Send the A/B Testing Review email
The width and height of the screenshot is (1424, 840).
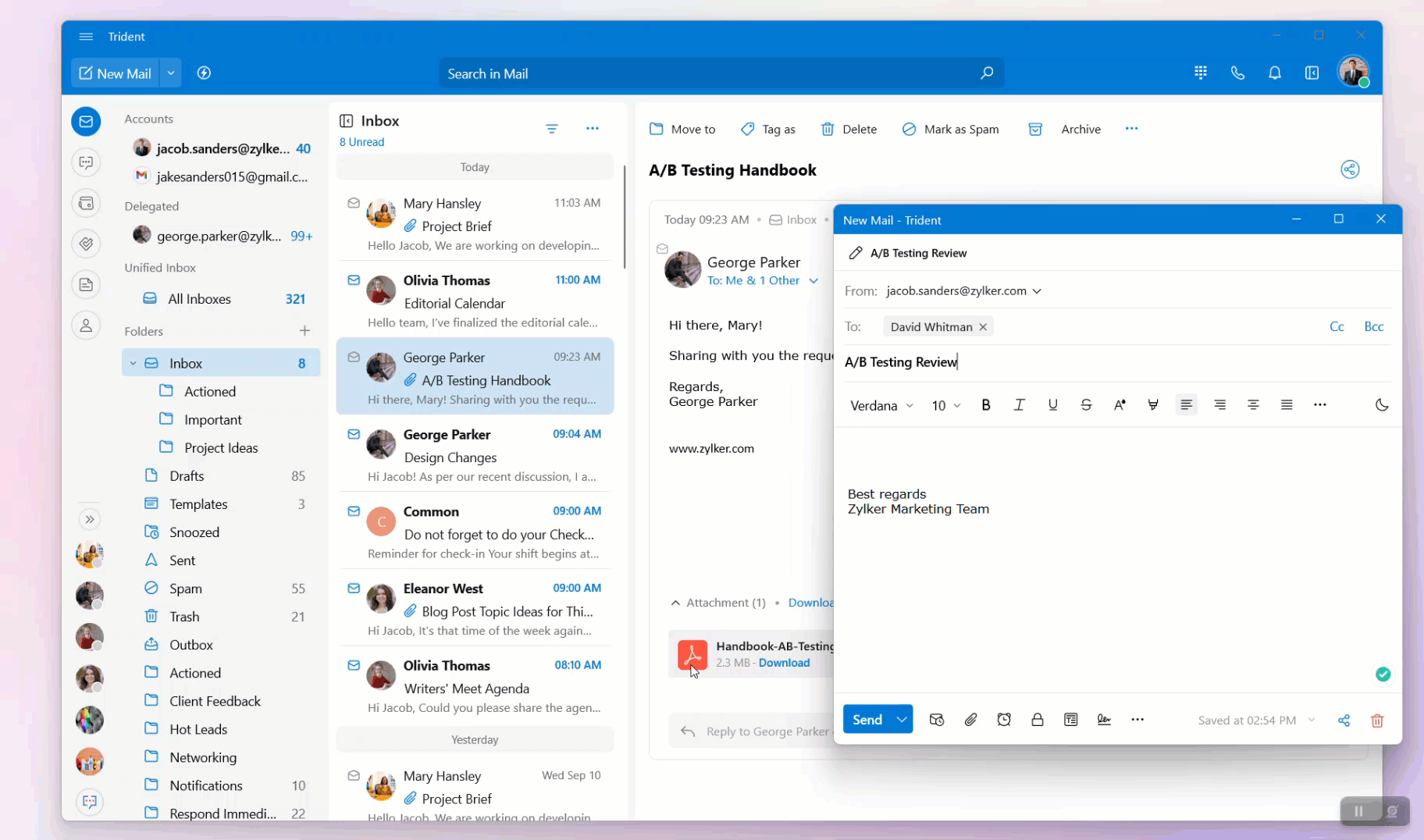click(867, 719)
